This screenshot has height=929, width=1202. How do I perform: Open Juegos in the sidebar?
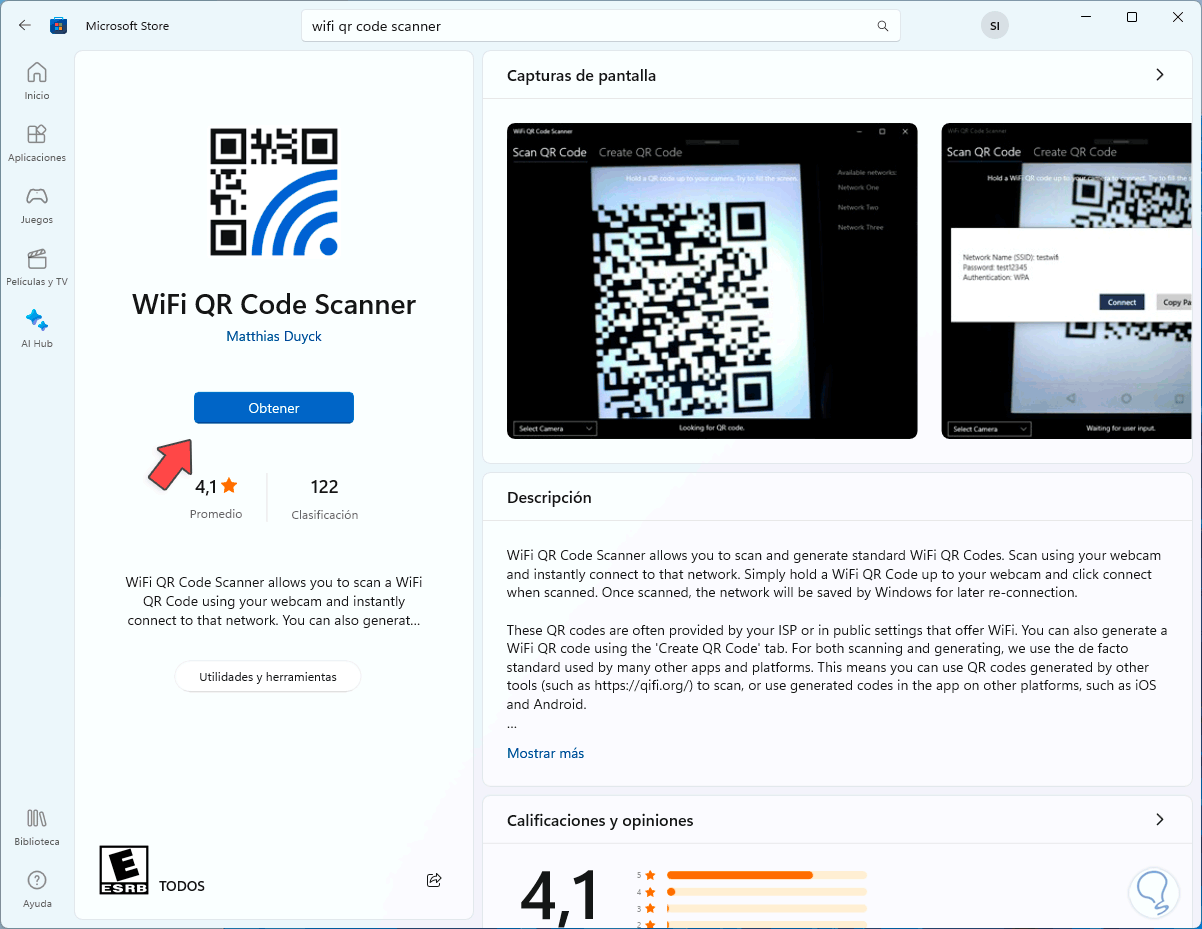pos(37,205)
